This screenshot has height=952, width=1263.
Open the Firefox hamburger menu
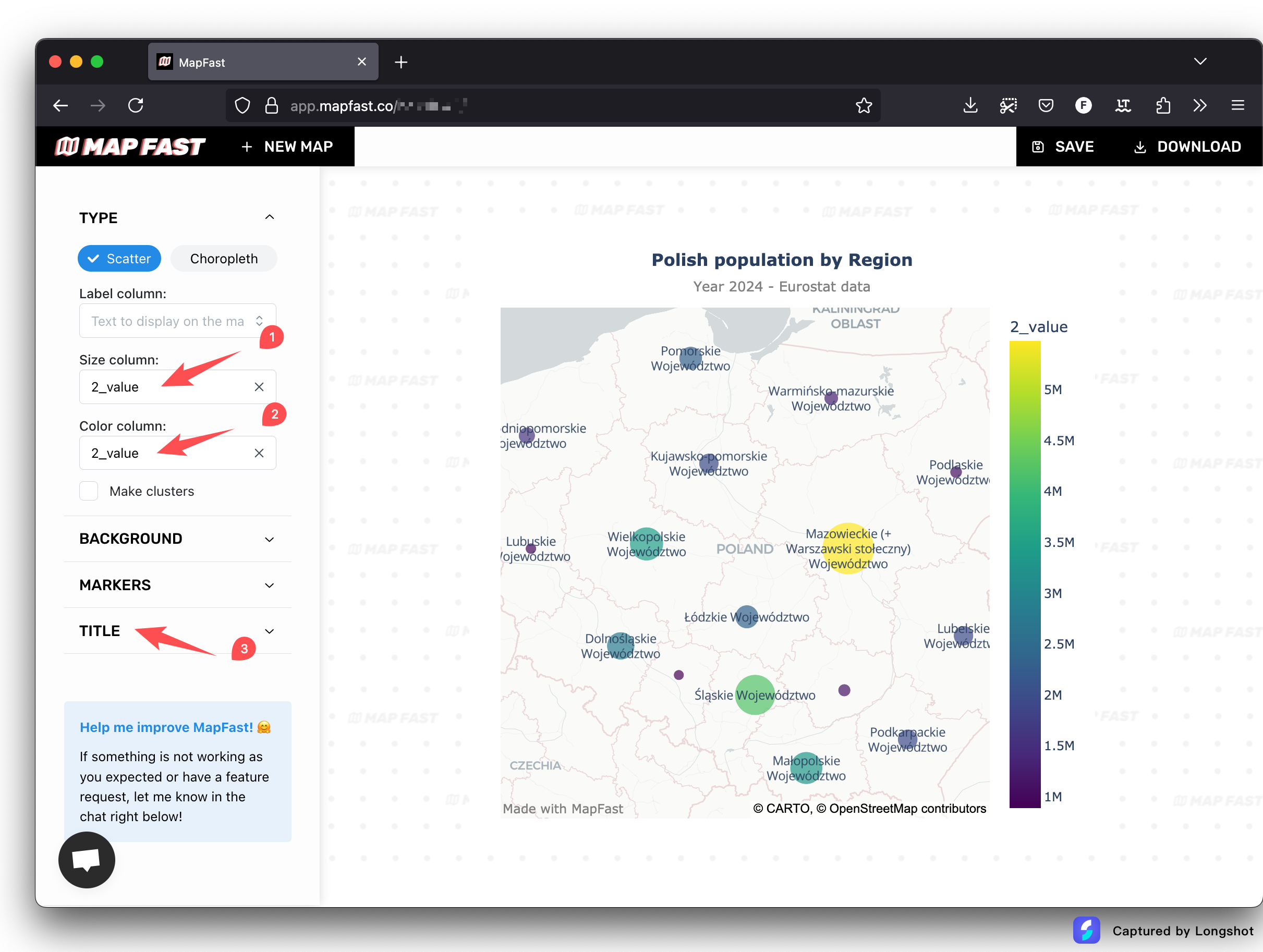(x=1238, y=106)
